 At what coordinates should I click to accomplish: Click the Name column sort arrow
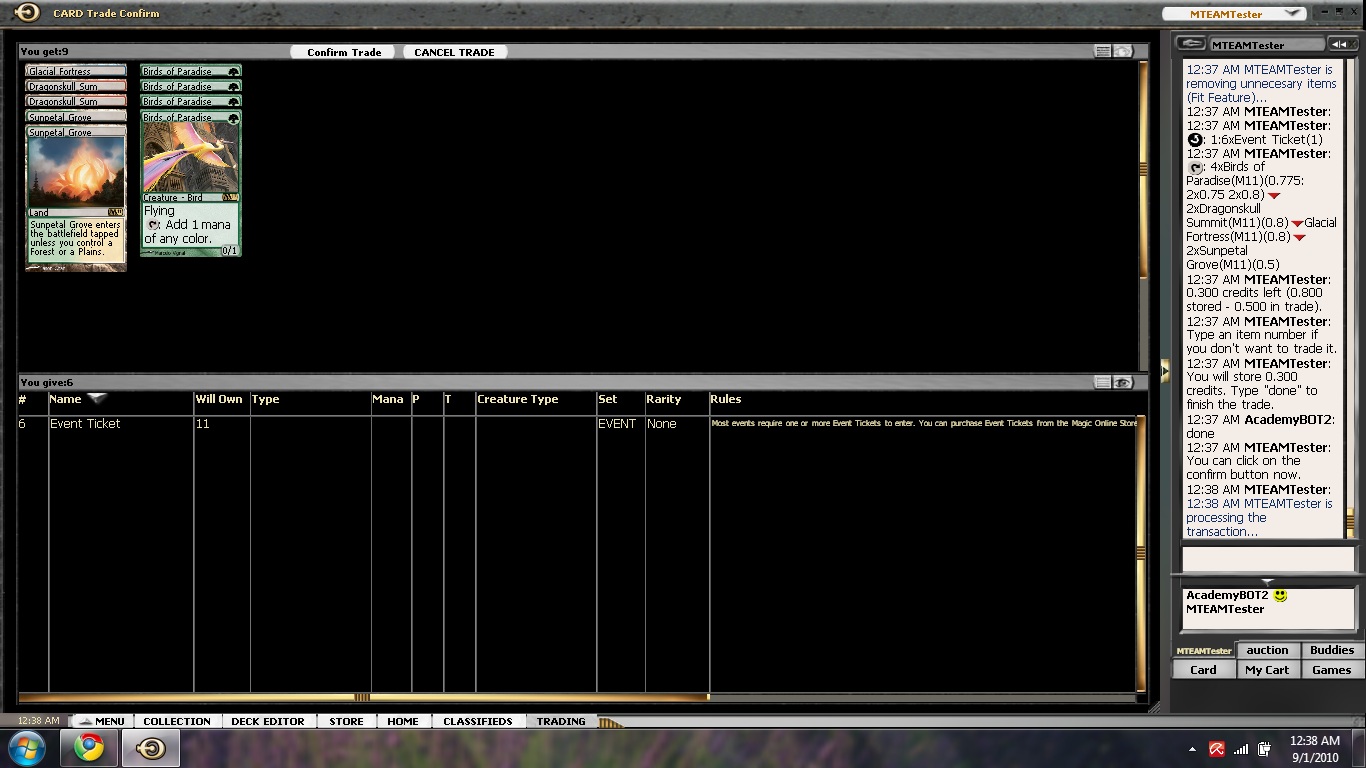coord(97,398)
